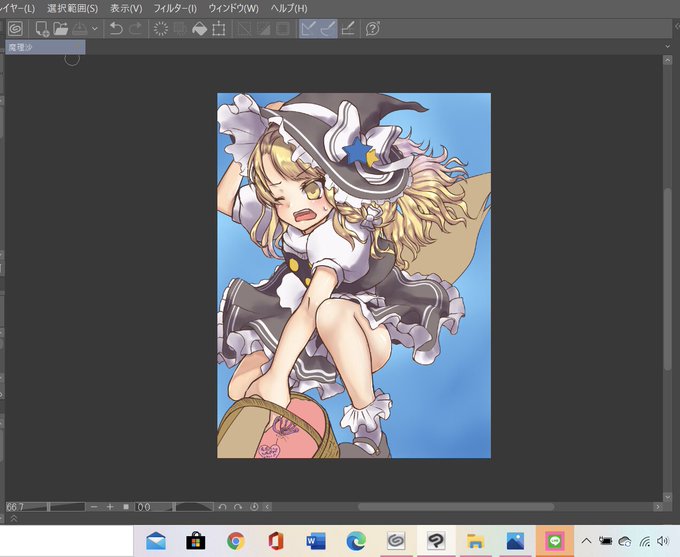Click the Deselect icon
This screenshot has height=557, width=680.
point(244,29)
